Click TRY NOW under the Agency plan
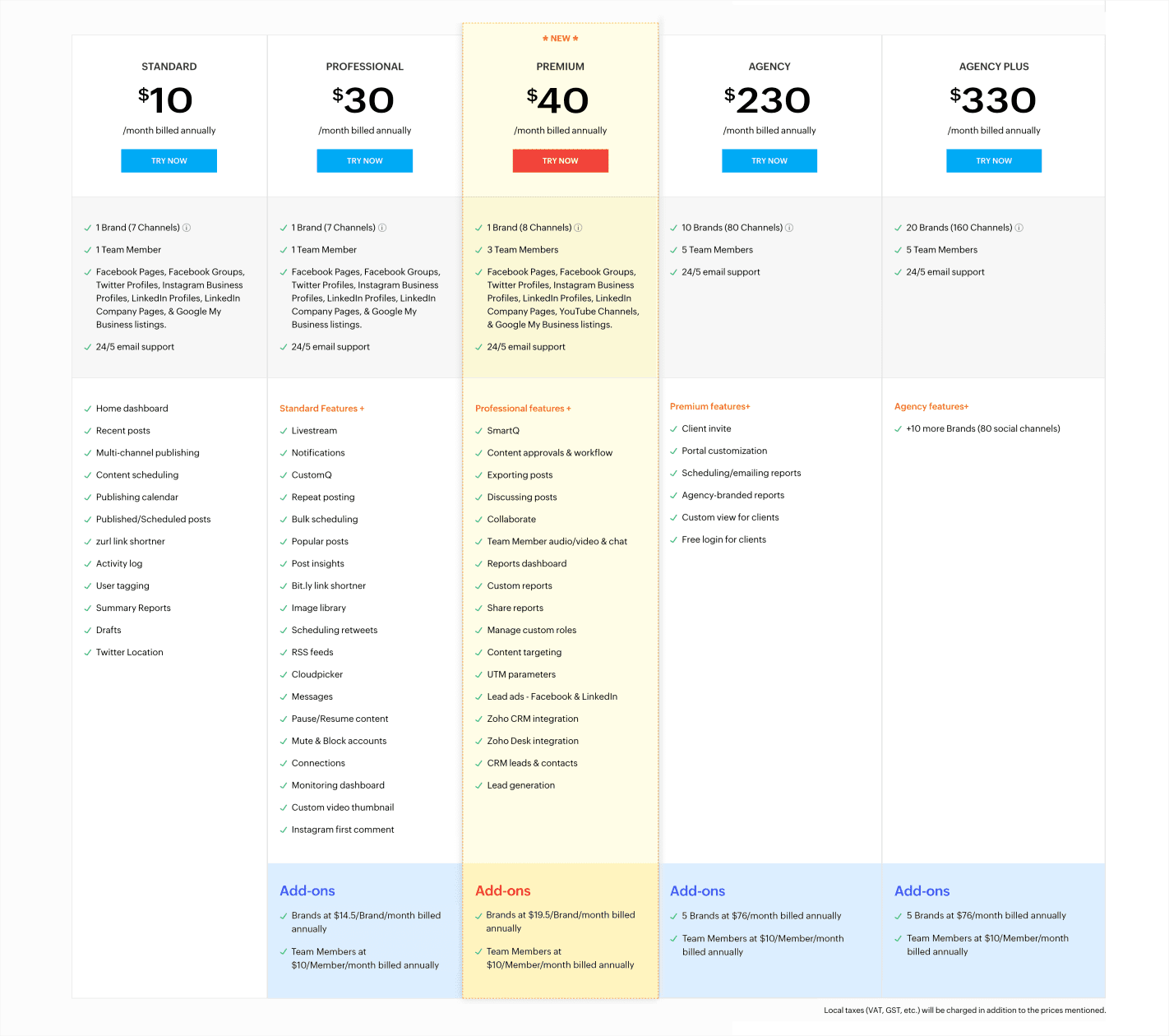Image resolution: width=1169 pixels, height=1036 pixels. 769,160
